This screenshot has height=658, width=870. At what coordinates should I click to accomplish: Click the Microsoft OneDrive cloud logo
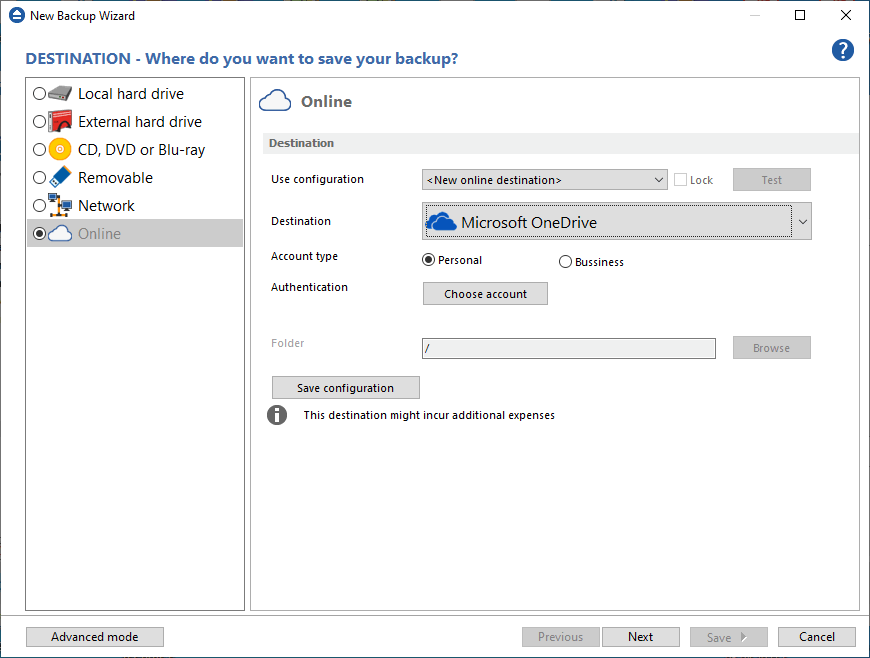(441, 221)
